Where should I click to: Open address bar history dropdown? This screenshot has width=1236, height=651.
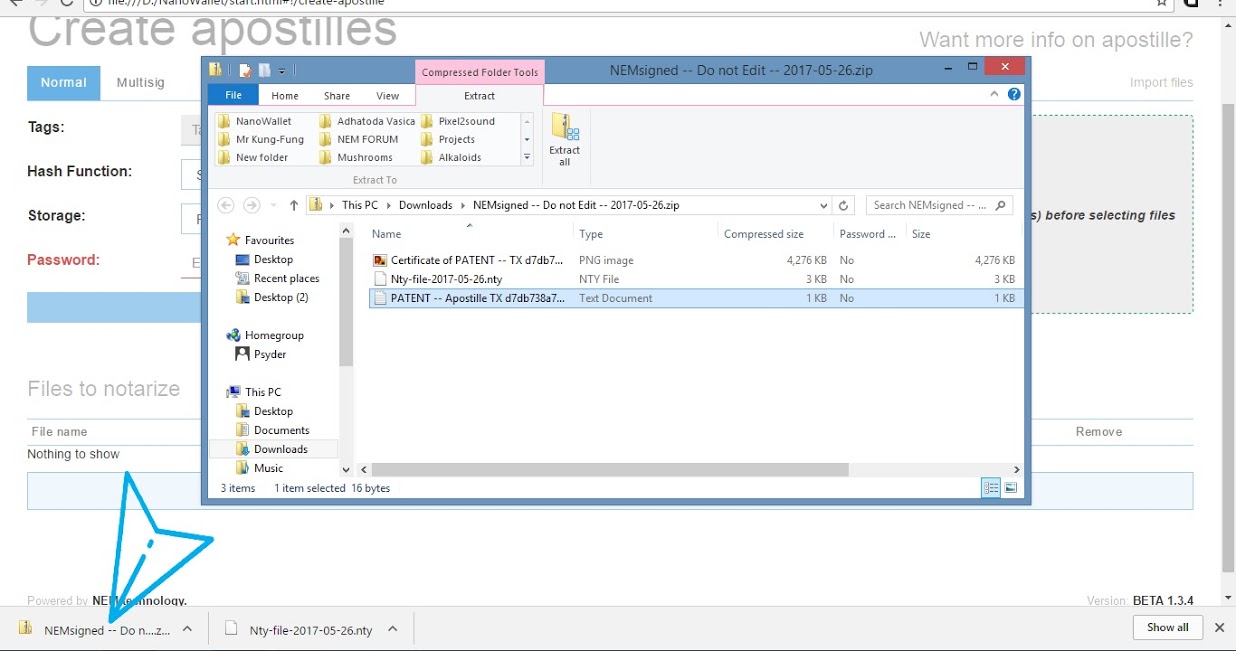pyautogui.click(x=823, y=205)
